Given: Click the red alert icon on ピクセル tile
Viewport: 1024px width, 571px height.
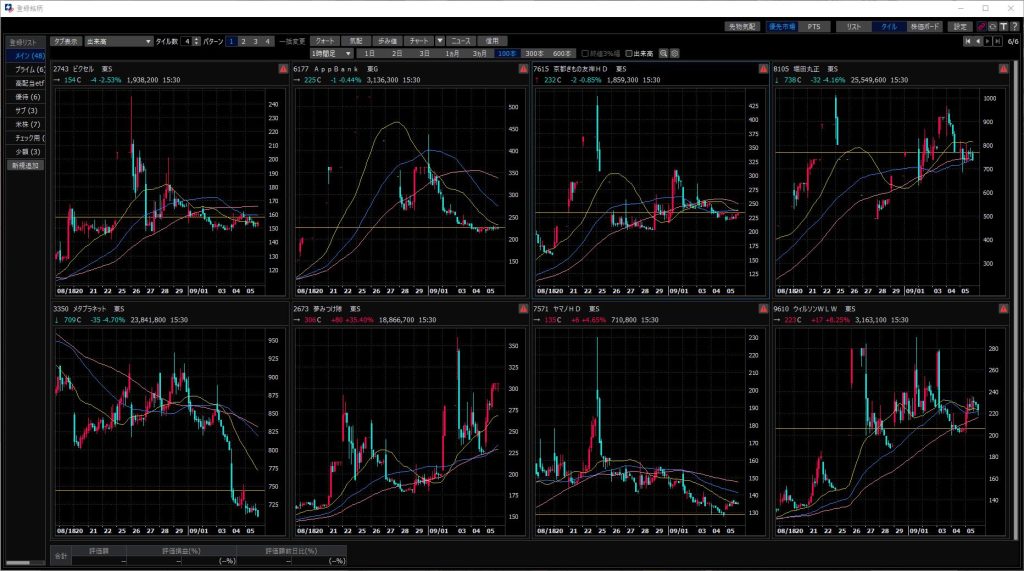Looking at the screenshot, I should click(x=282, y=69).
